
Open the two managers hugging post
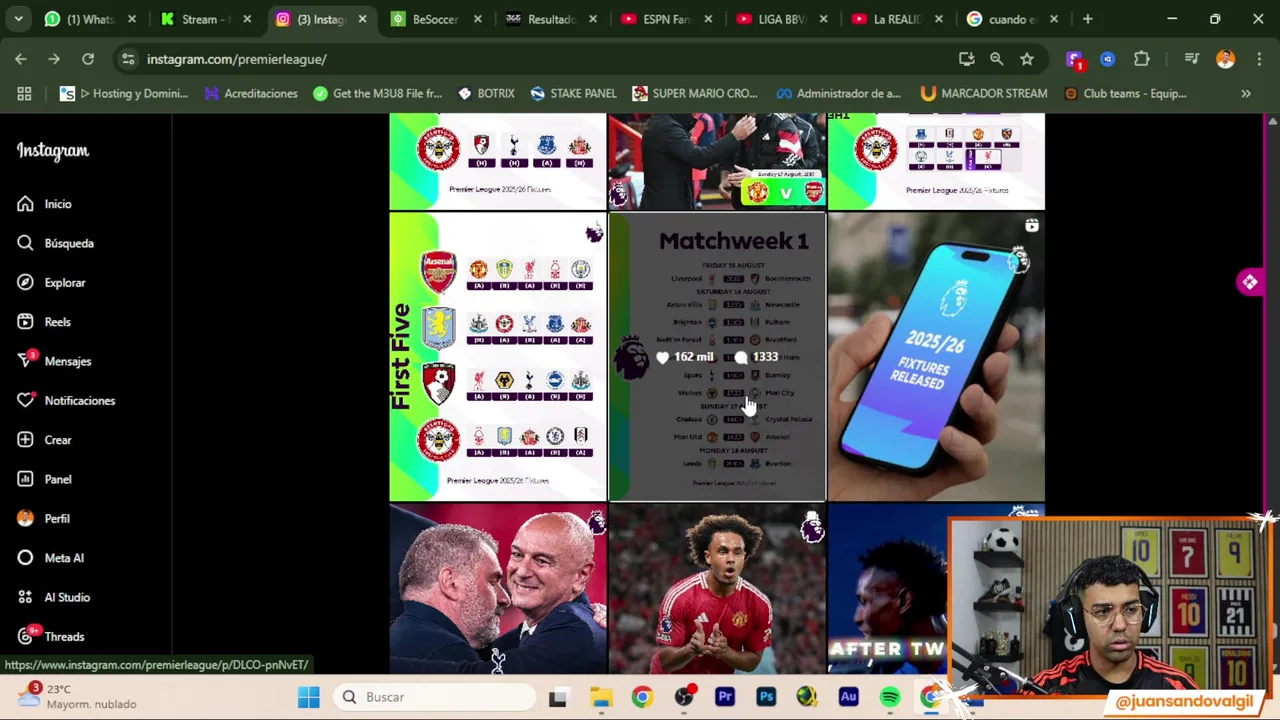[498, 590]
